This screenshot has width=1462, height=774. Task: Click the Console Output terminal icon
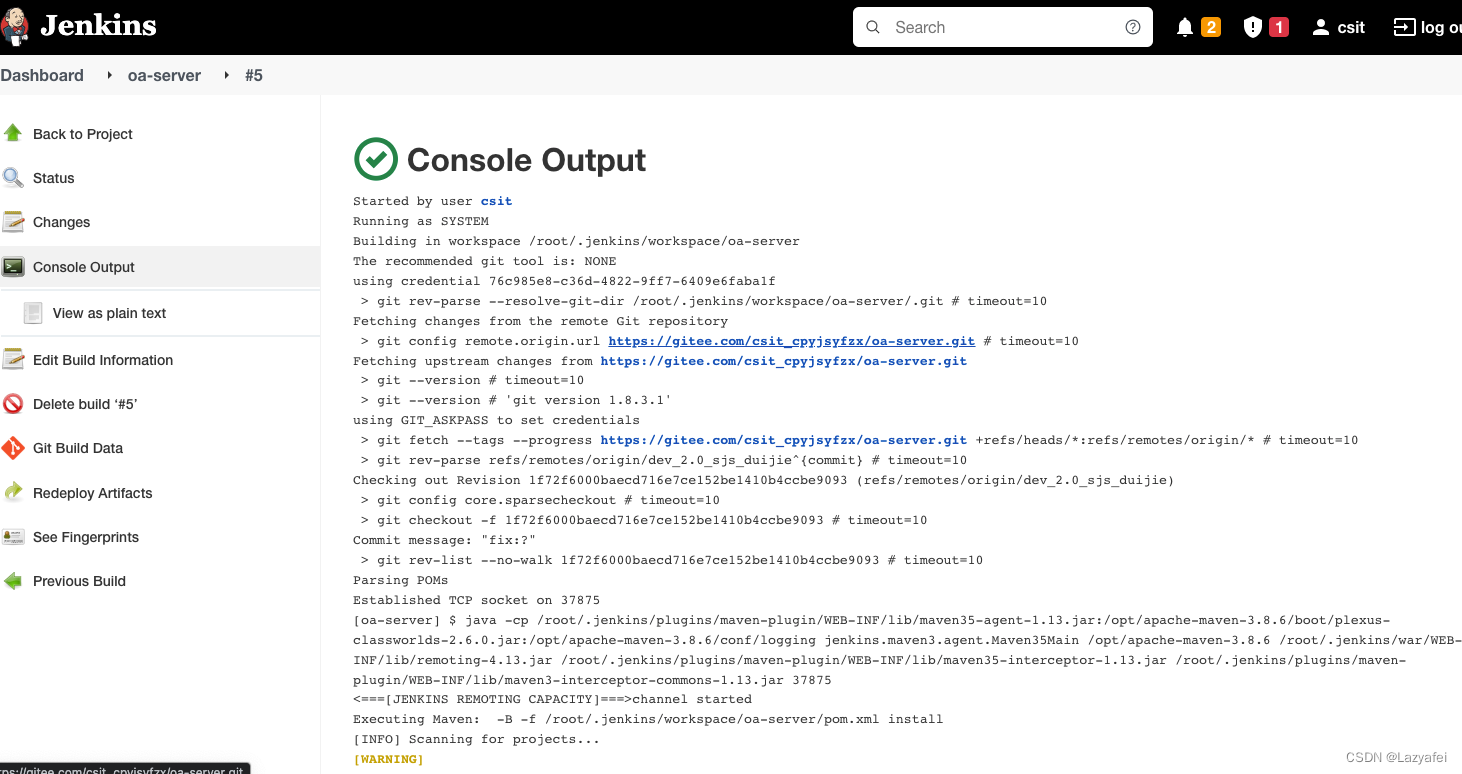[14, 267]
